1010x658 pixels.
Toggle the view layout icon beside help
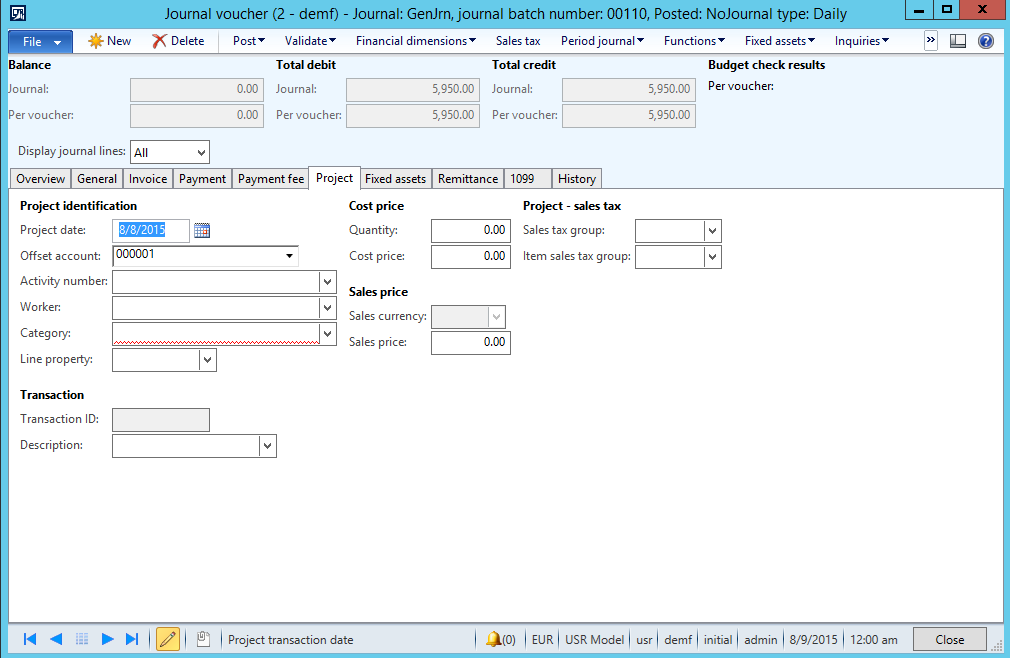pos(958,41)
